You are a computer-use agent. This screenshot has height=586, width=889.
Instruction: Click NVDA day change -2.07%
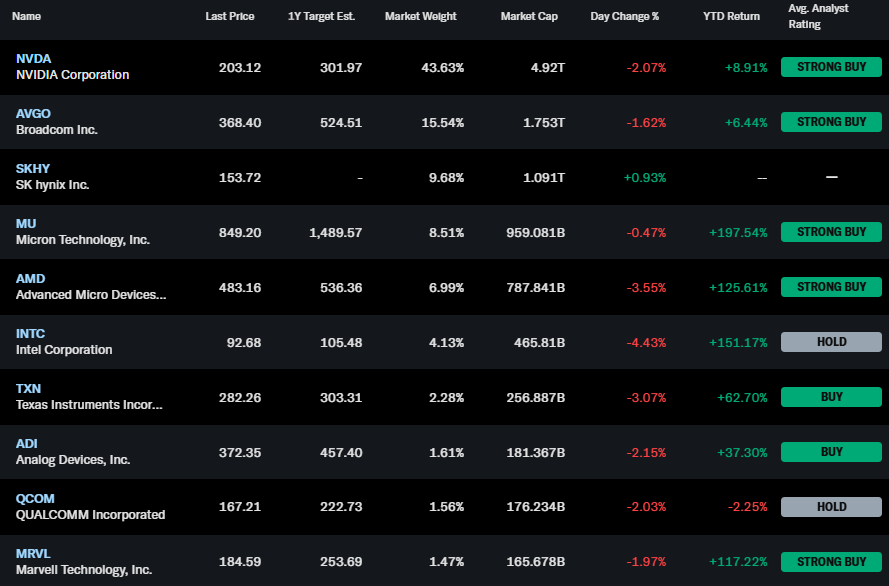[646, 67]
